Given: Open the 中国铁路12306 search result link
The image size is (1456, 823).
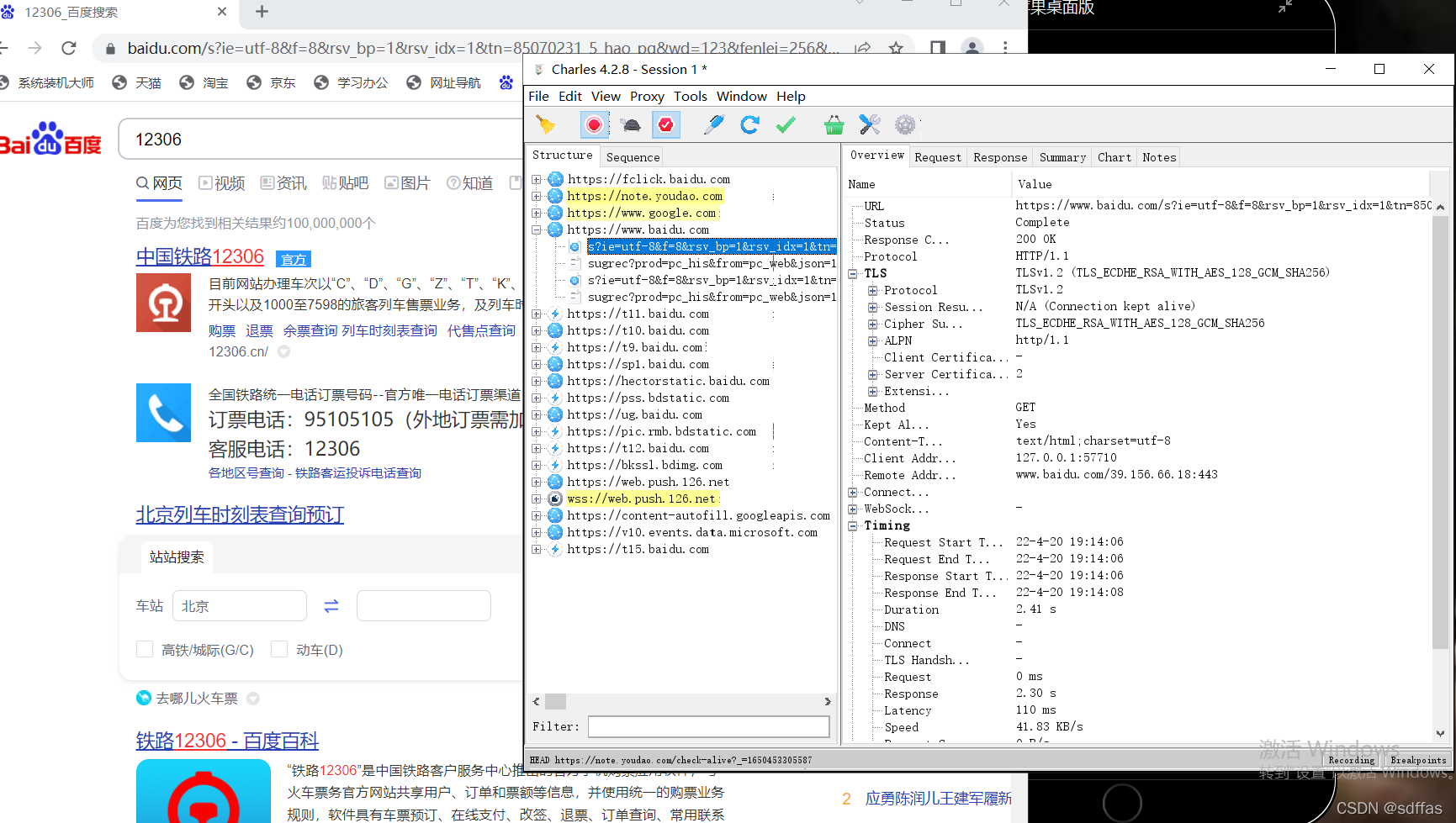Looking at the screenshot, I should click(x=200, y=256).
